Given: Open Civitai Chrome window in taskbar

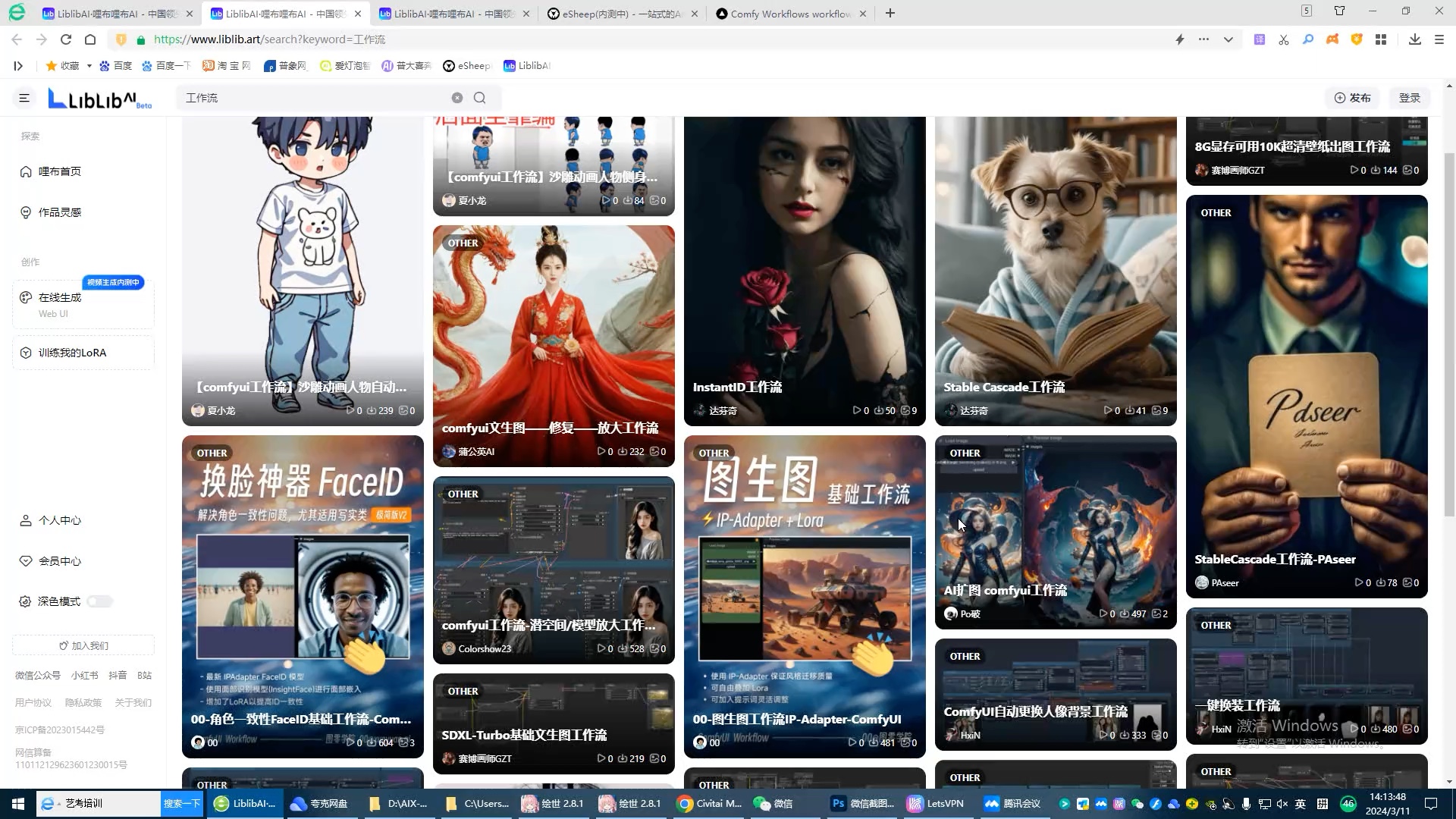Looking at the screenshot, I should 710,803.
